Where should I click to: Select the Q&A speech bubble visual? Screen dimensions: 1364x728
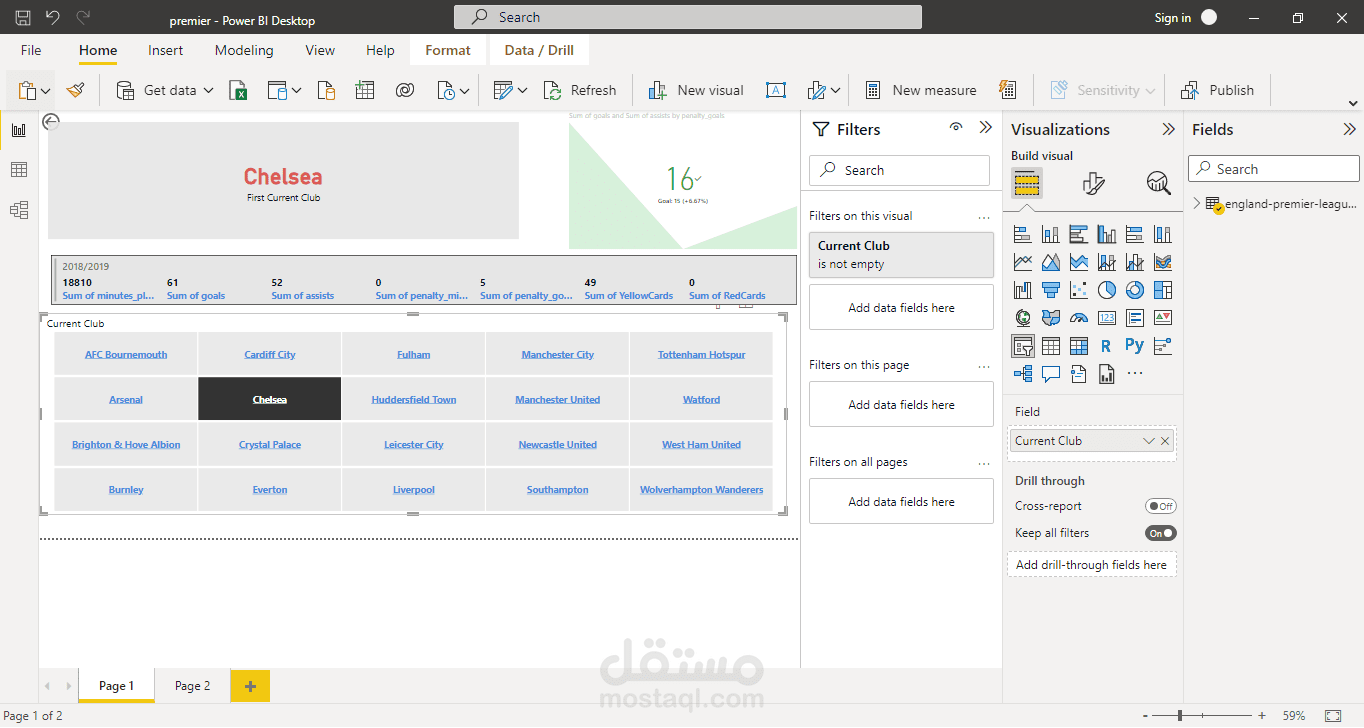(1050, 374)
